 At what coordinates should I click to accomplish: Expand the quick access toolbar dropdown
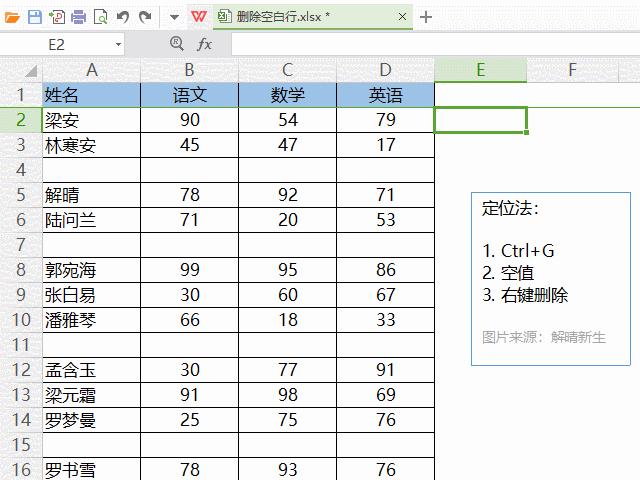[x=173, y=18]
